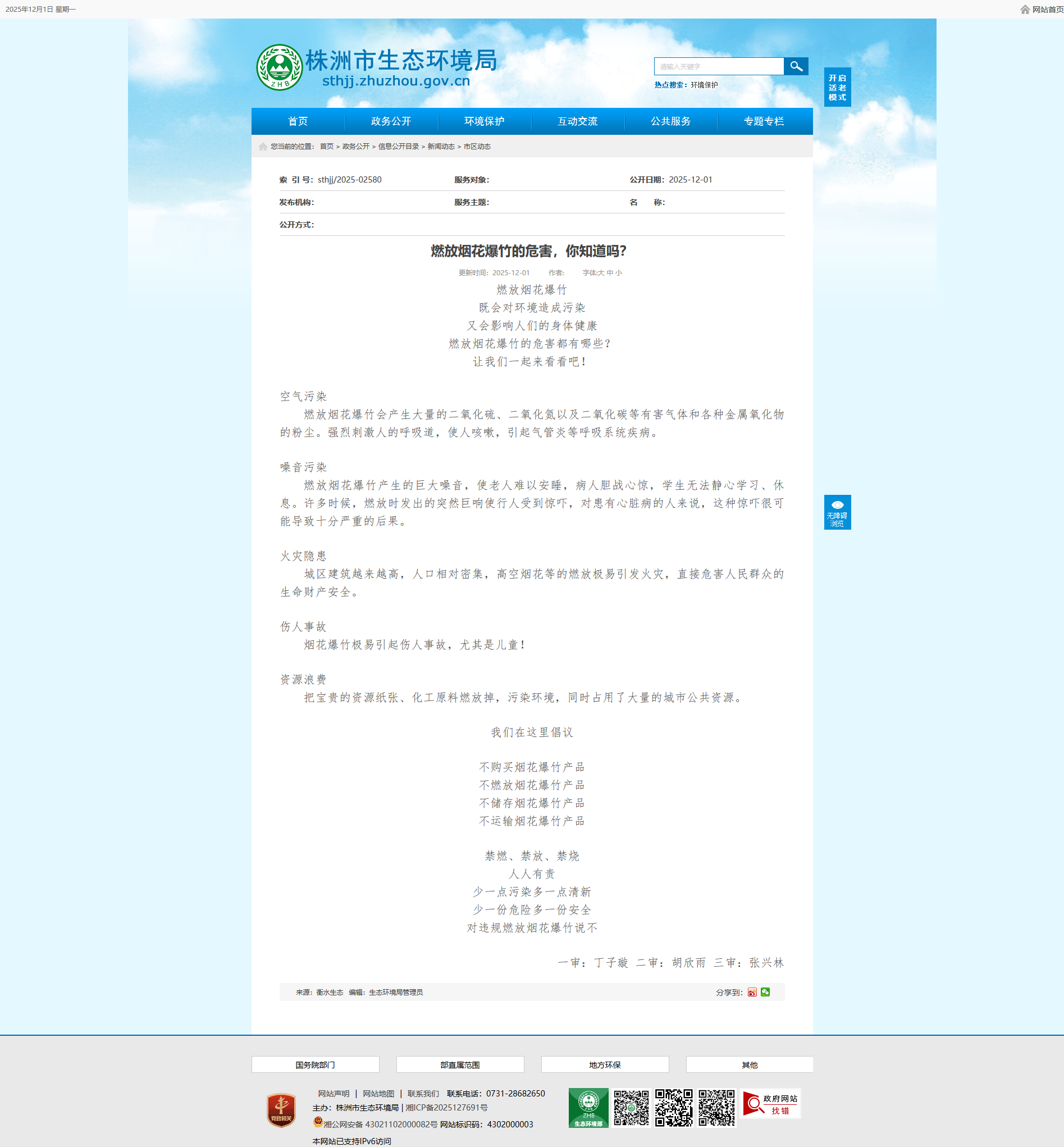The height and width of the screenshot is (1147, 1064).
Task: Click the 株洲市生态环境局 round logo
Action: (x=279, y=67)
